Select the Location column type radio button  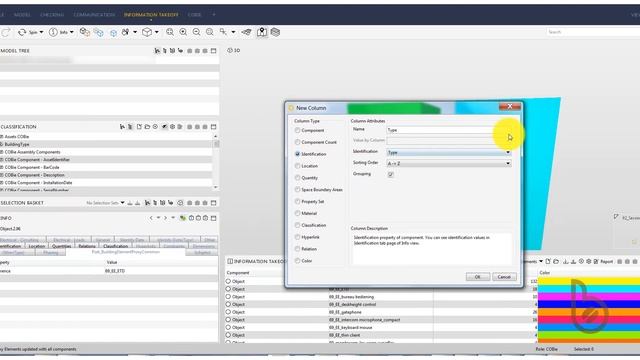point(297,166)
